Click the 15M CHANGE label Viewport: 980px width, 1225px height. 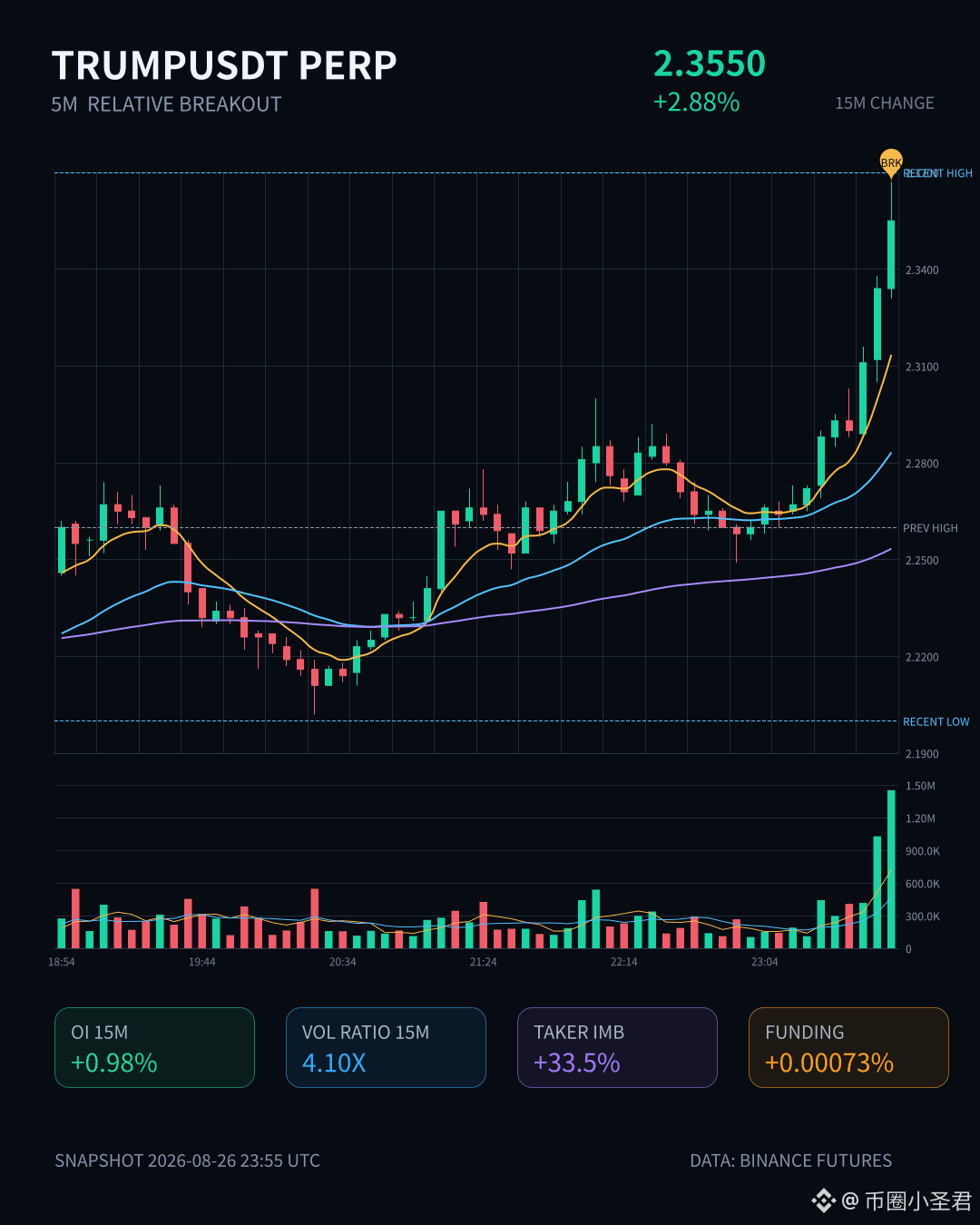click(885, 103)
